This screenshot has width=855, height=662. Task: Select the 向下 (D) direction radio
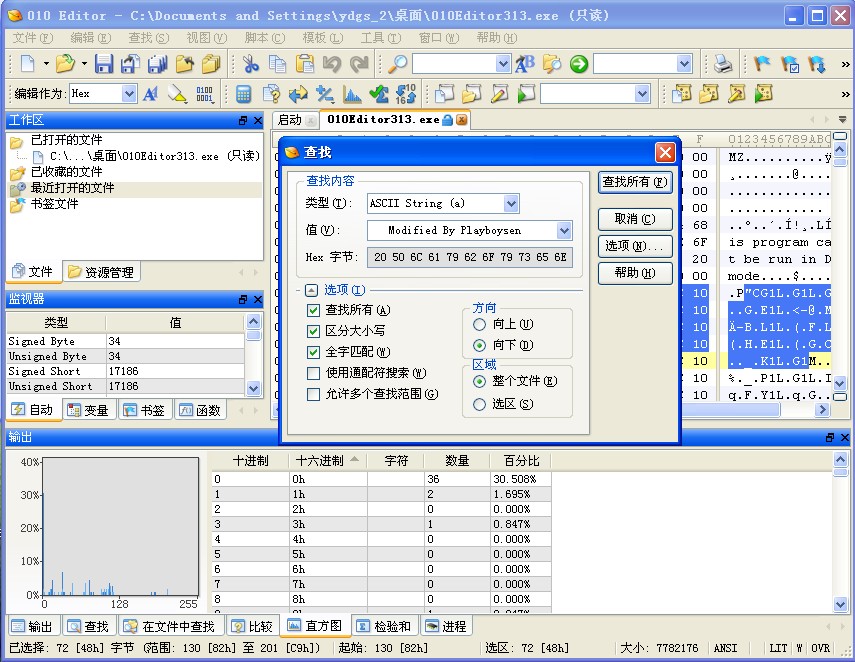coord(479,345)
